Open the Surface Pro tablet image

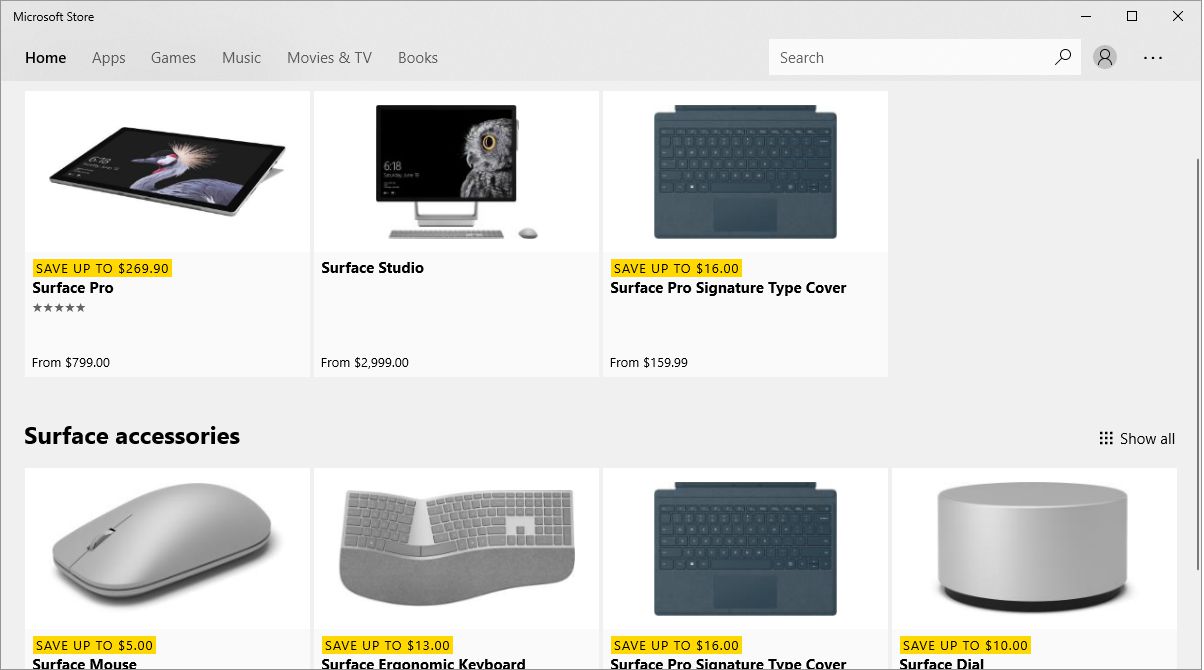click(x=167, y=171)
